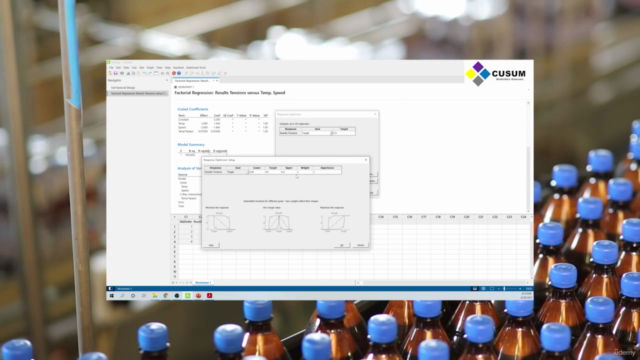Click the output pane vertical scrollbar
The height and width of the screenshot is (360, 640).
point(528,156)
